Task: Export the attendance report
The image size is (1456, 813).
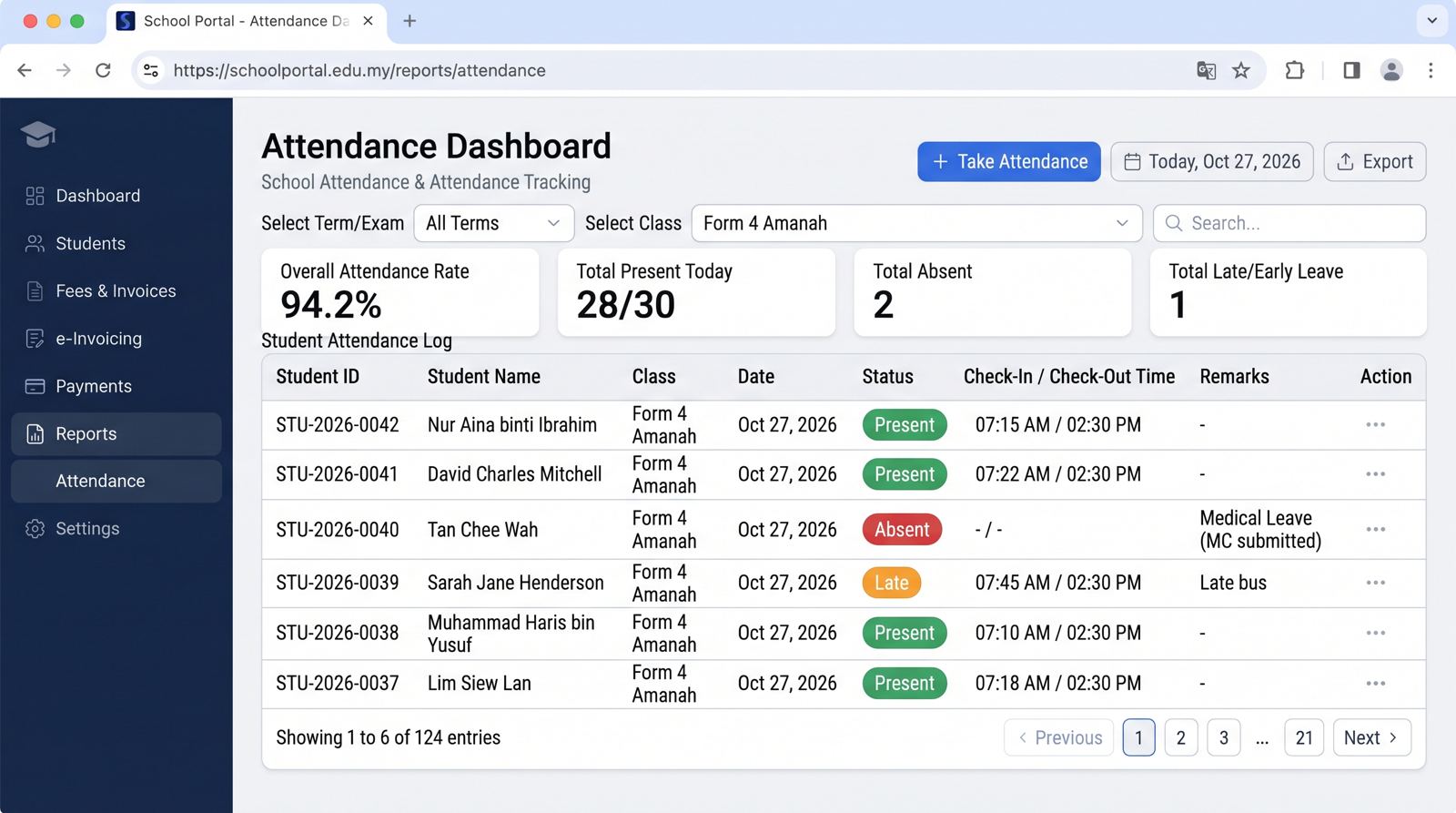Action: point(1375,162)
